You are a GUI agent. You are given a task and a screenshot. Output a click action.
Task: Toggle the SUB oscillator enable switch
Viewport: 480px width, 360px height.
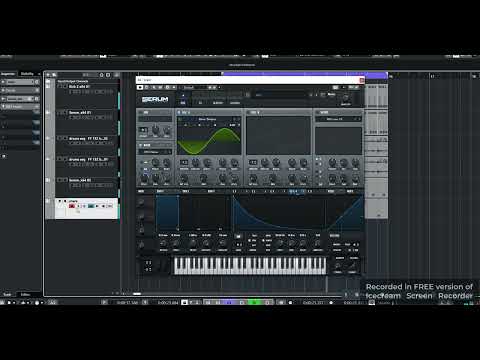coord(141,113)
